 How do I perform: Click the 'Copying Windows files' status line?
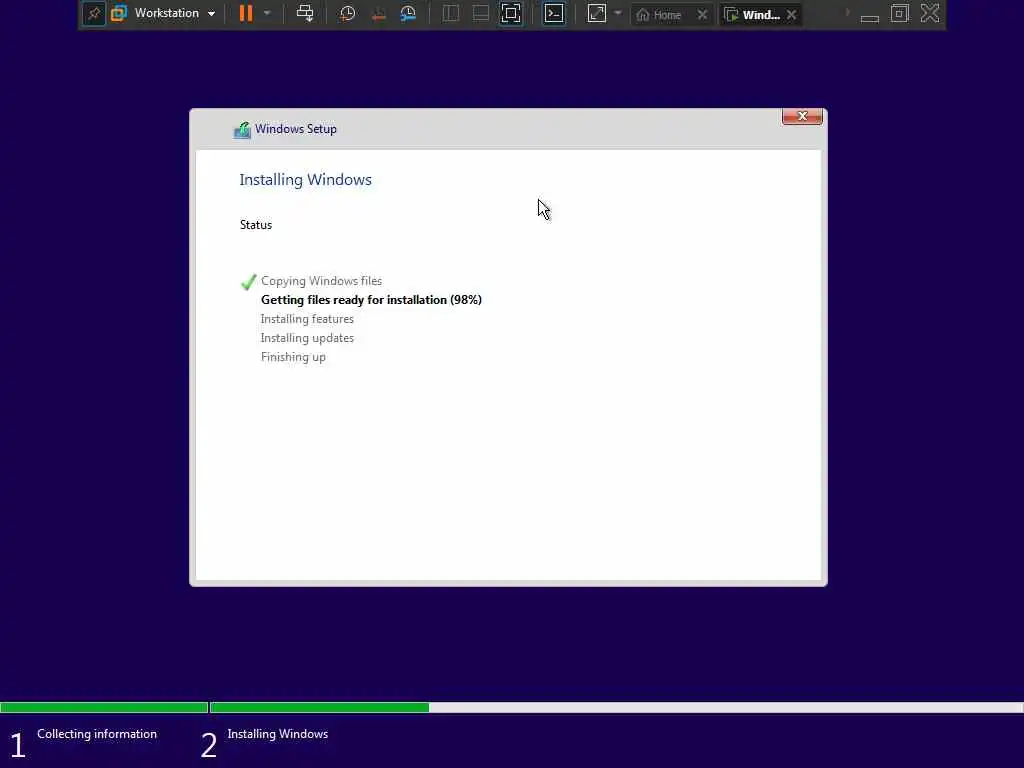(321, 281)
